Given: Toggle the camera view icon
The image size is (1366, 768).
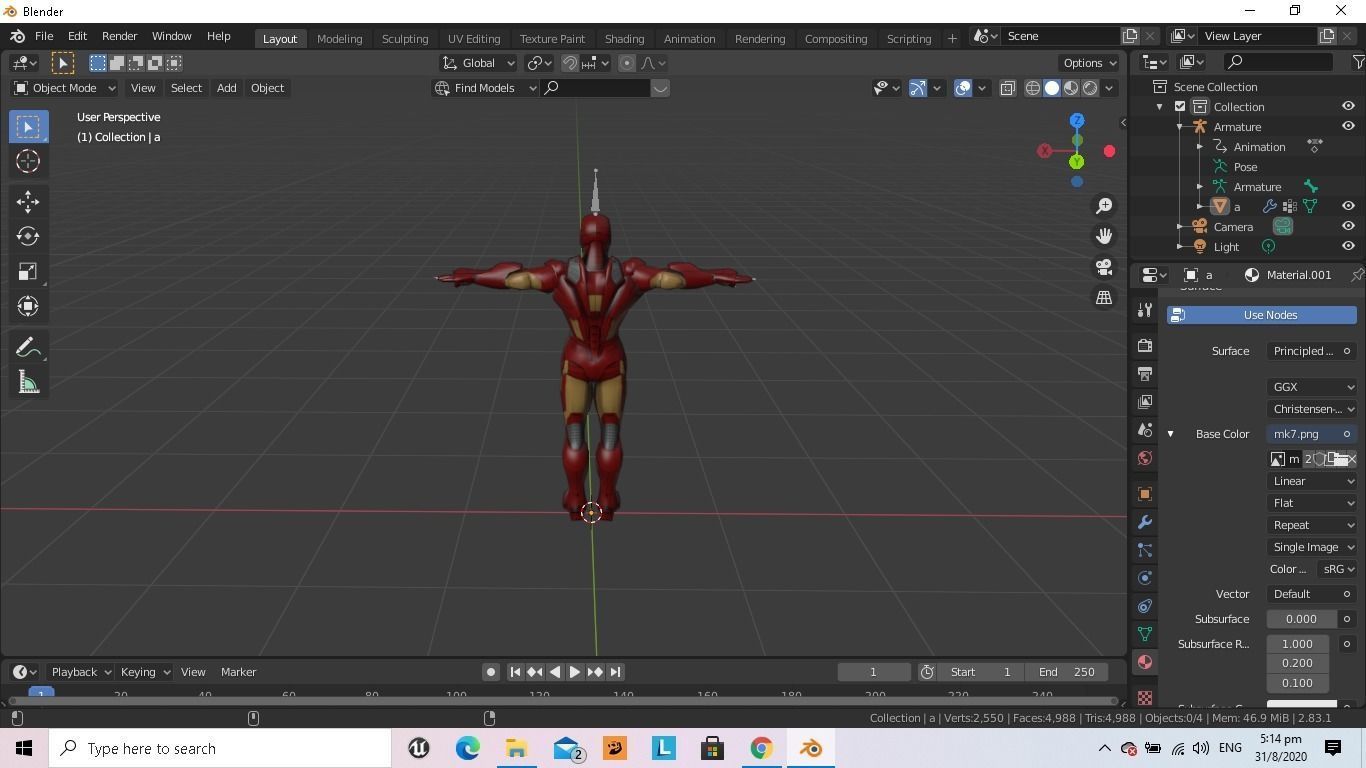Looking at the screenshot, I should click(x=1104, y=267).
